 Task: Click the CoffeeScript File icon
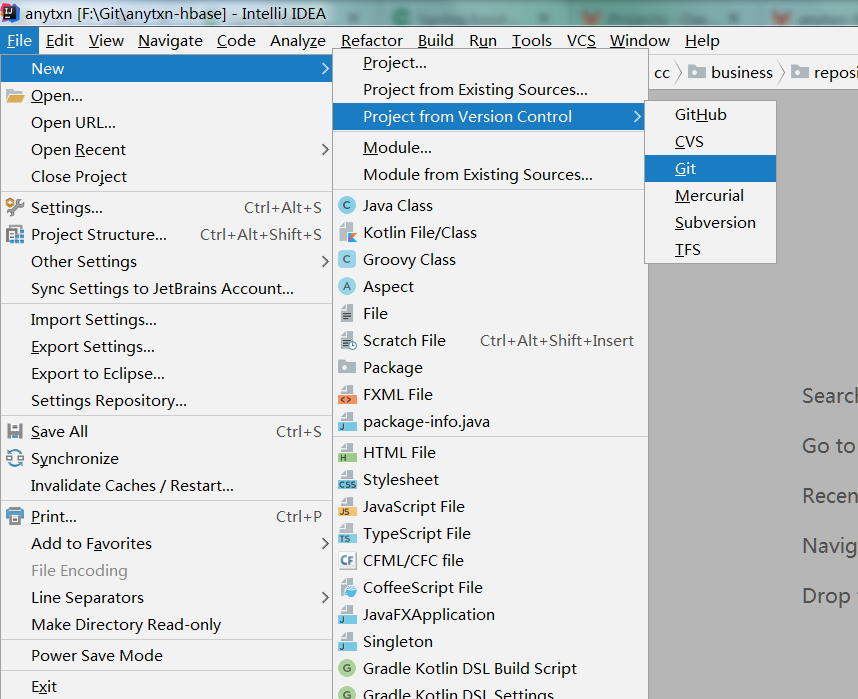[x=348, y=587]
